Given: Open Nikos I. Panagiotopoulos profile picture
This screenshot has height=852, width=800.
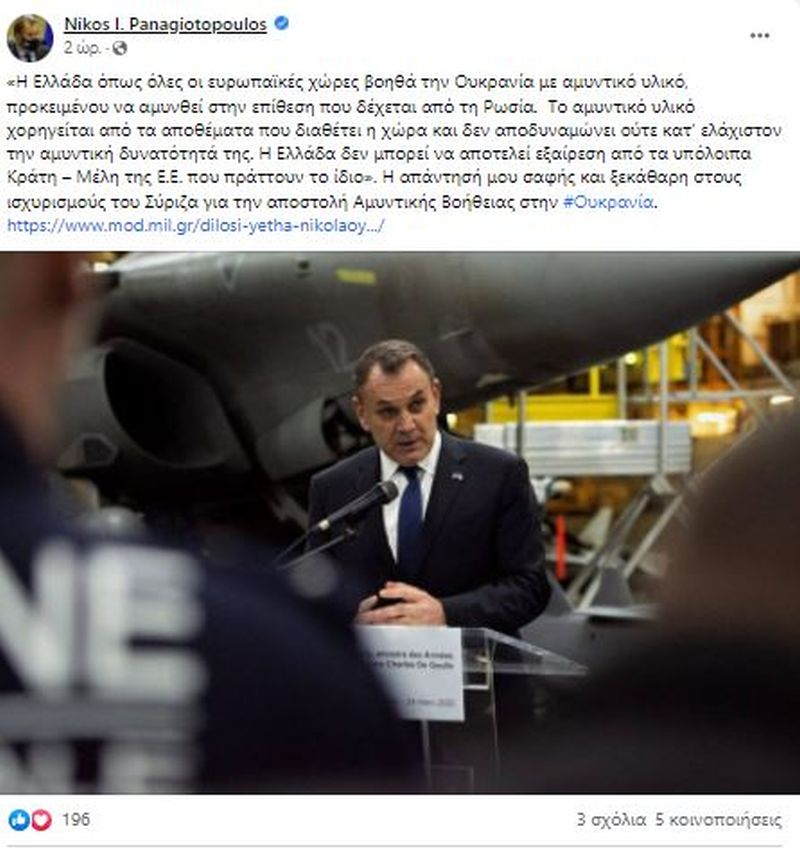Looking at the screenshot, I should click(30, 38).
